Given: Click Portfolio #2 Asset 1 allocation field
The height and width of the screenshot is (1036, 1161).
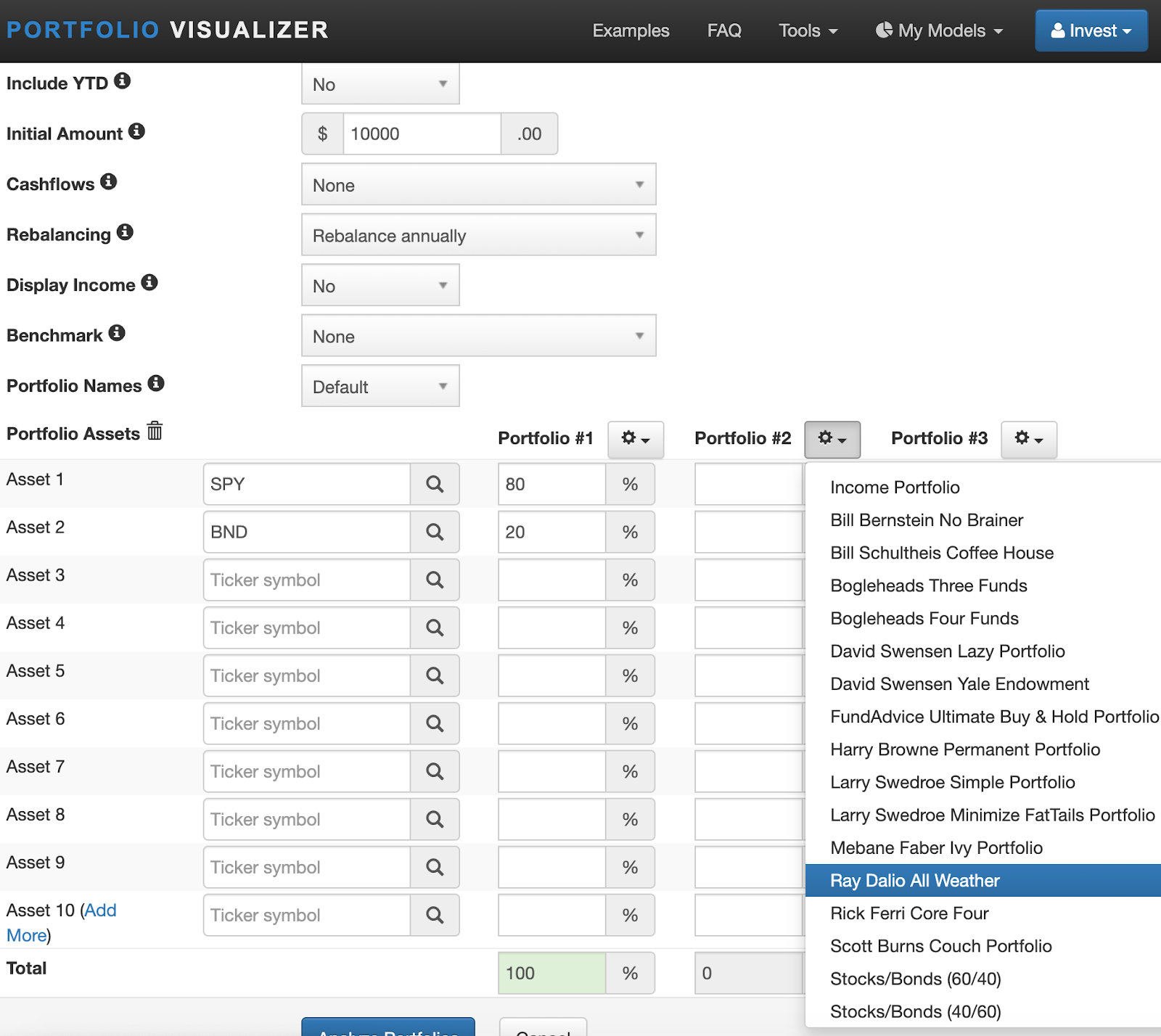Looking at the screenshot, I should 750,484.
